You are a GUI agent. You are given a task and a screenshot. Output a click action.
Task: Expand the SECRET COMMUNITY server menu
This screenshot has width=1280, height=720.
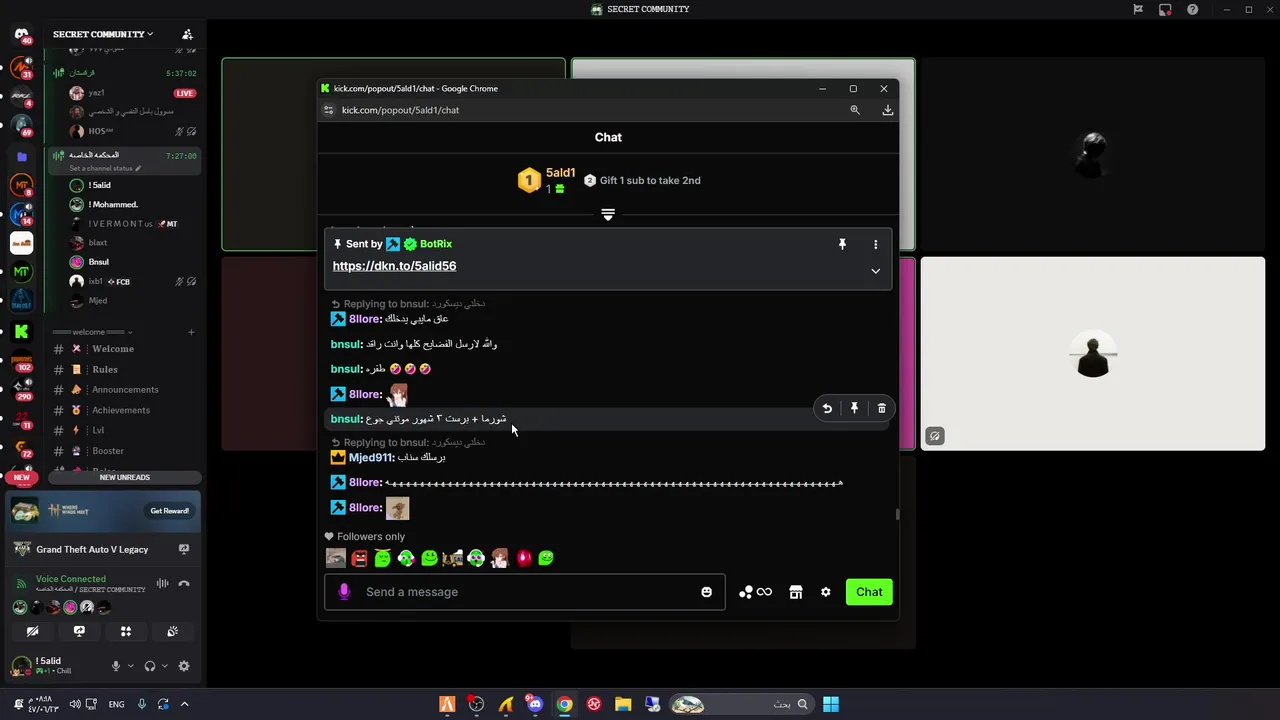(103, 34)
